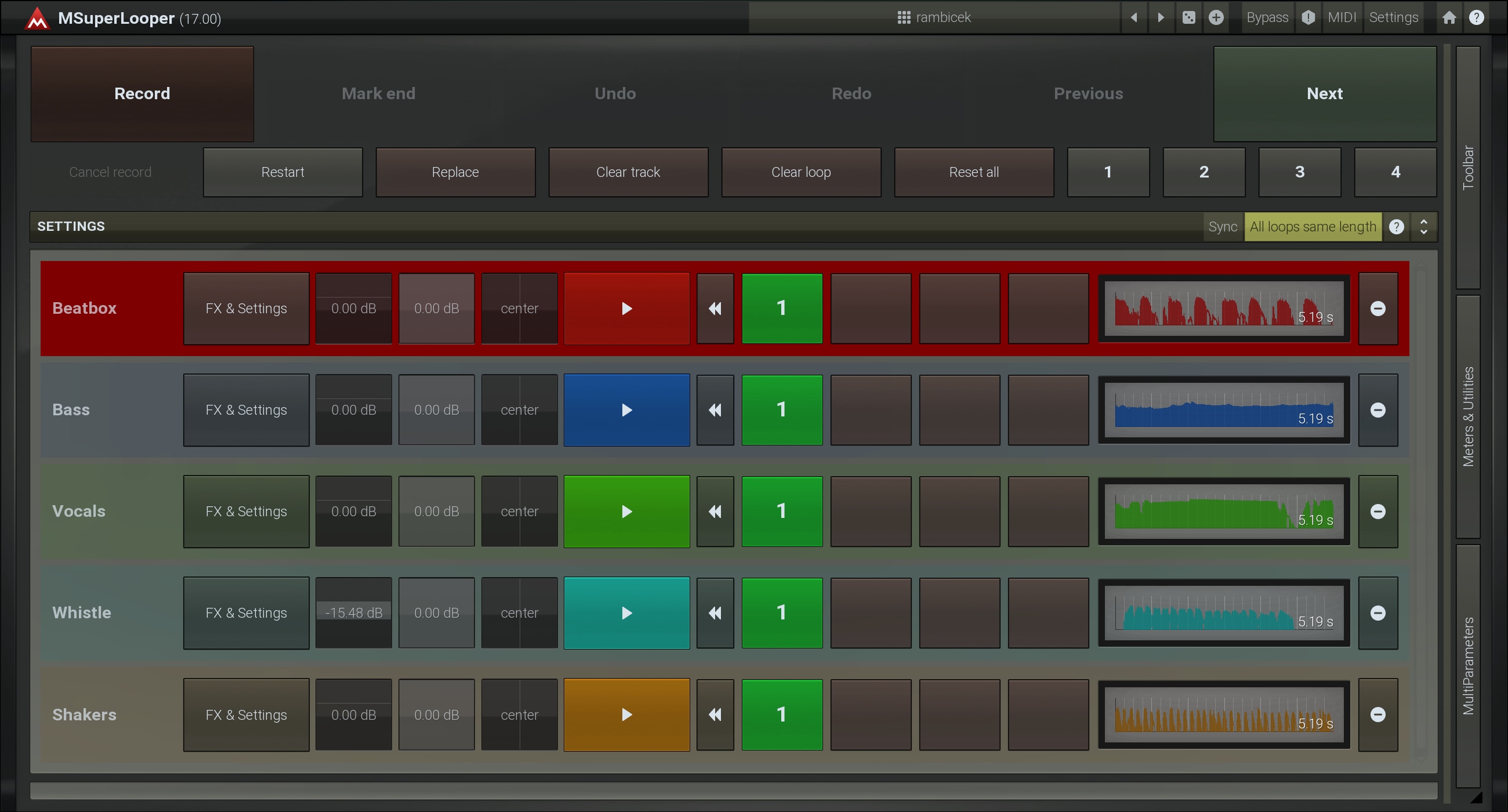1508x812 pixels.
Task: Open Beatbox FX & Settings
Action: [x=246, y=309]
